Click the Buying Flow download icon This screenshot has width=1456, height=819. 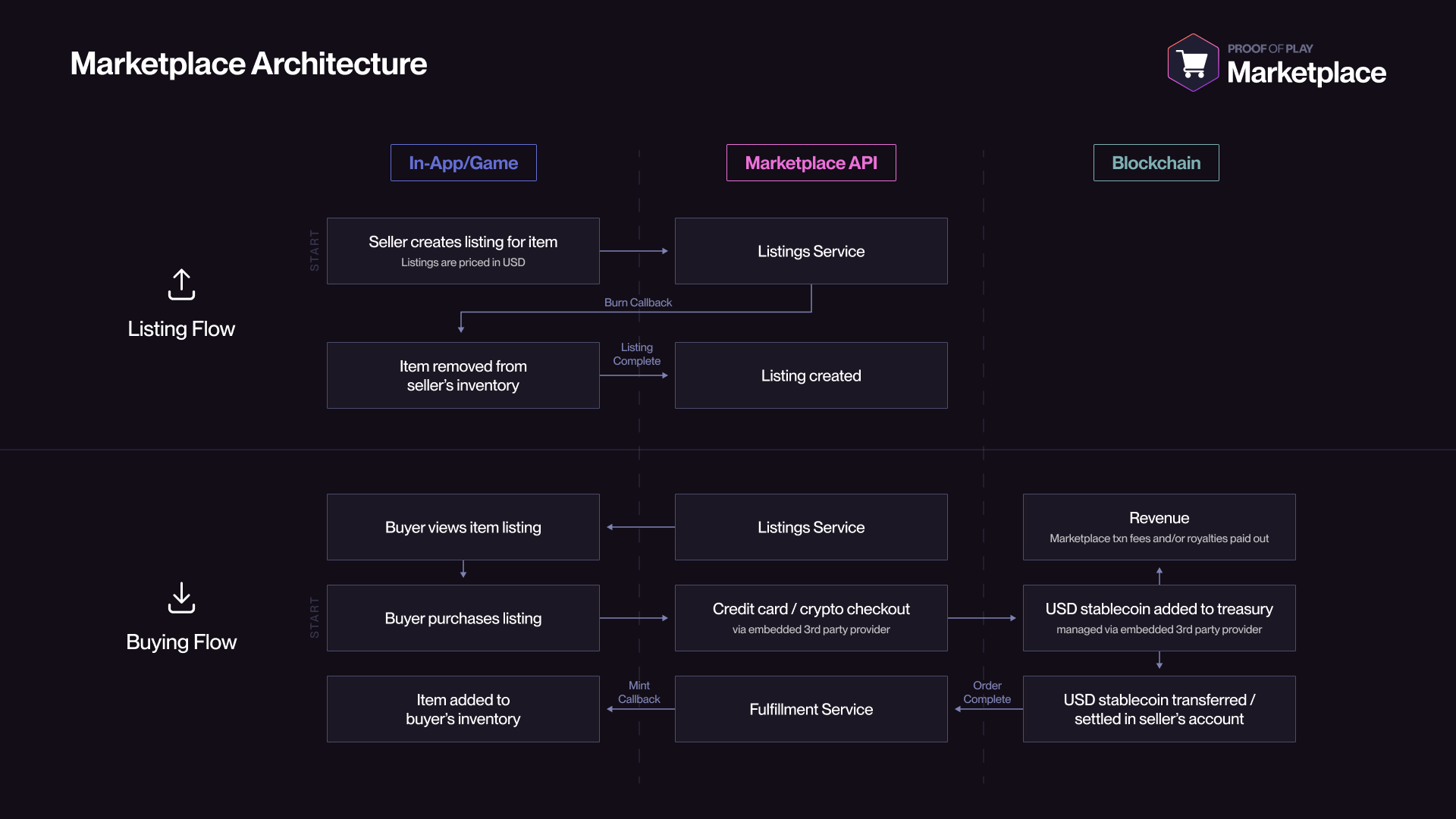181,598
